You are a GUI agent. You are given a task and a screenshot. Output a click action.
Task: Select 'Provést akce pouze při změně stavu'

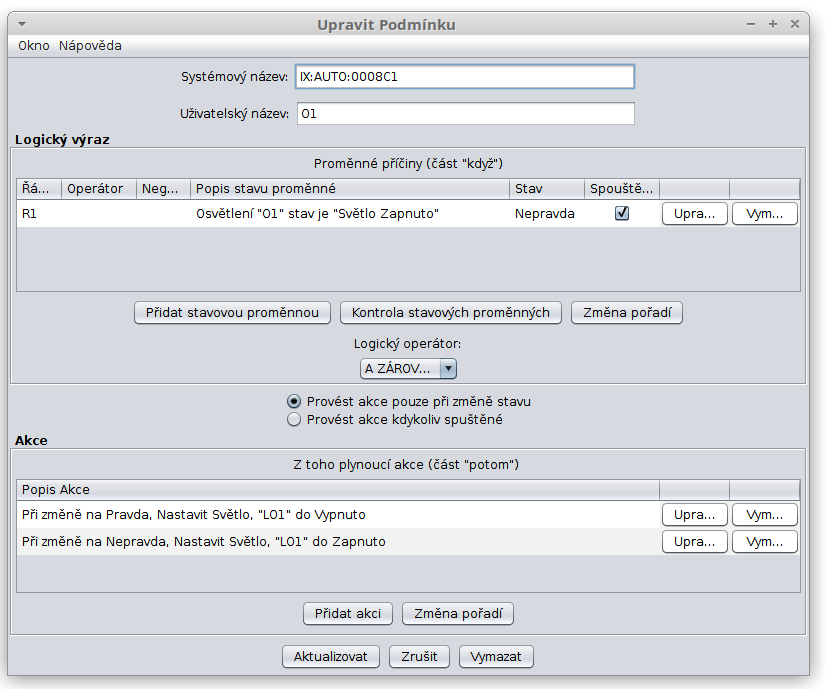tap(294, 401)
